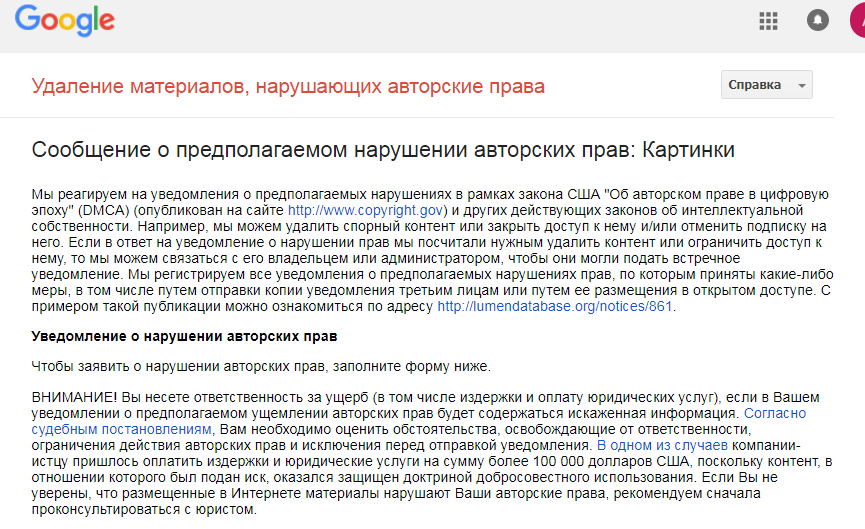This screenshot has width=865, height=529.
Task: Click the Google logo
Action: (65, 21)
